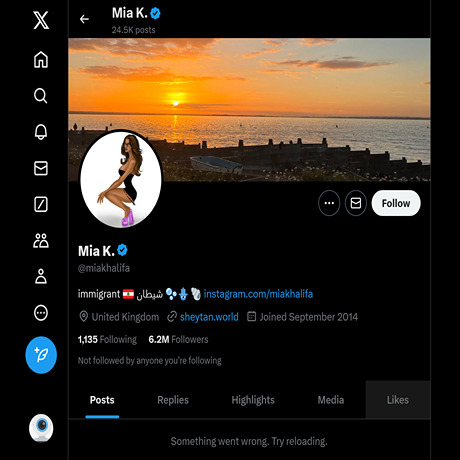Open Communities people icon
Screen dimensions: 460x460
coord(41,241)
